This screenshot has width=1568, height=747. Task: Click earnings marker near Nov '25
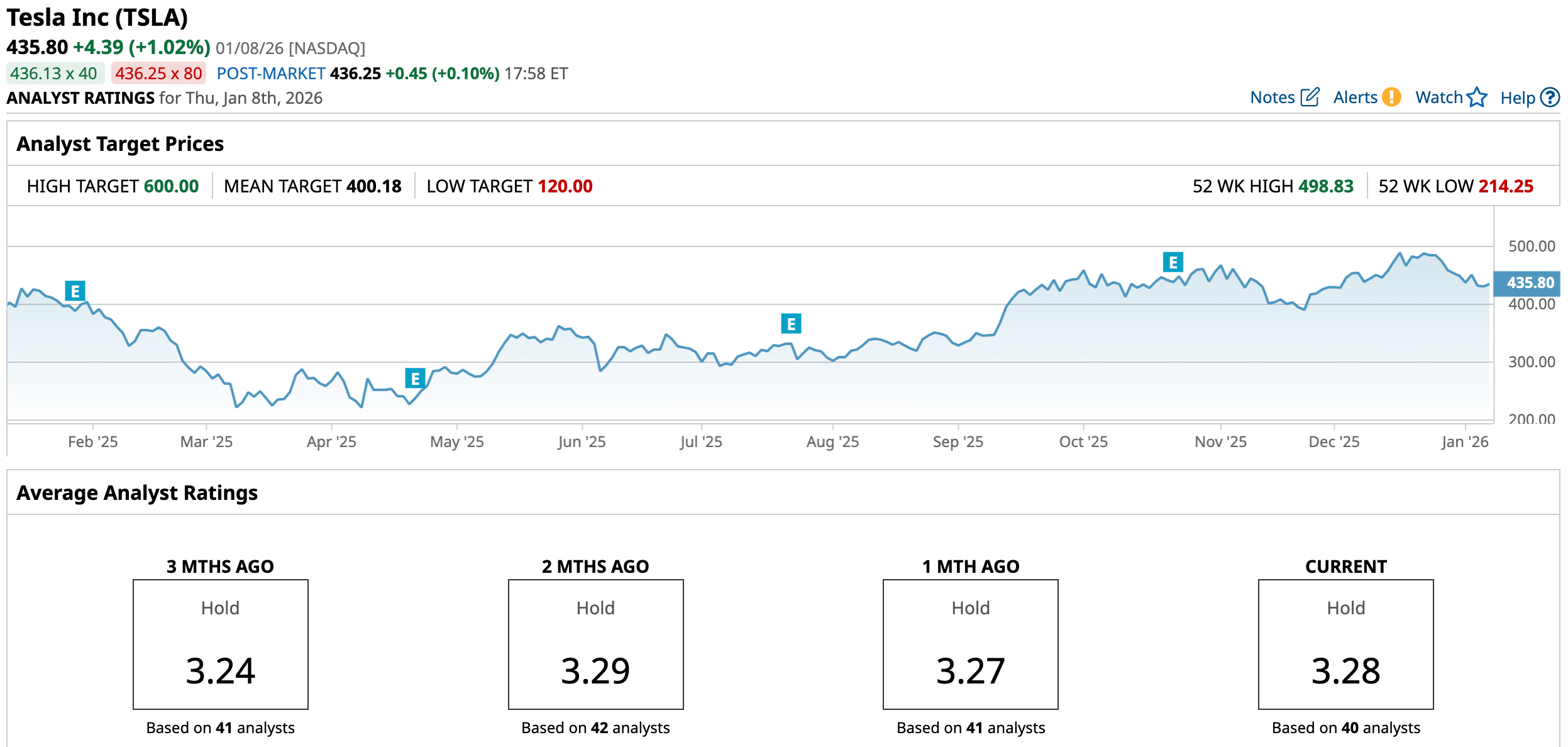[1173, 262]
